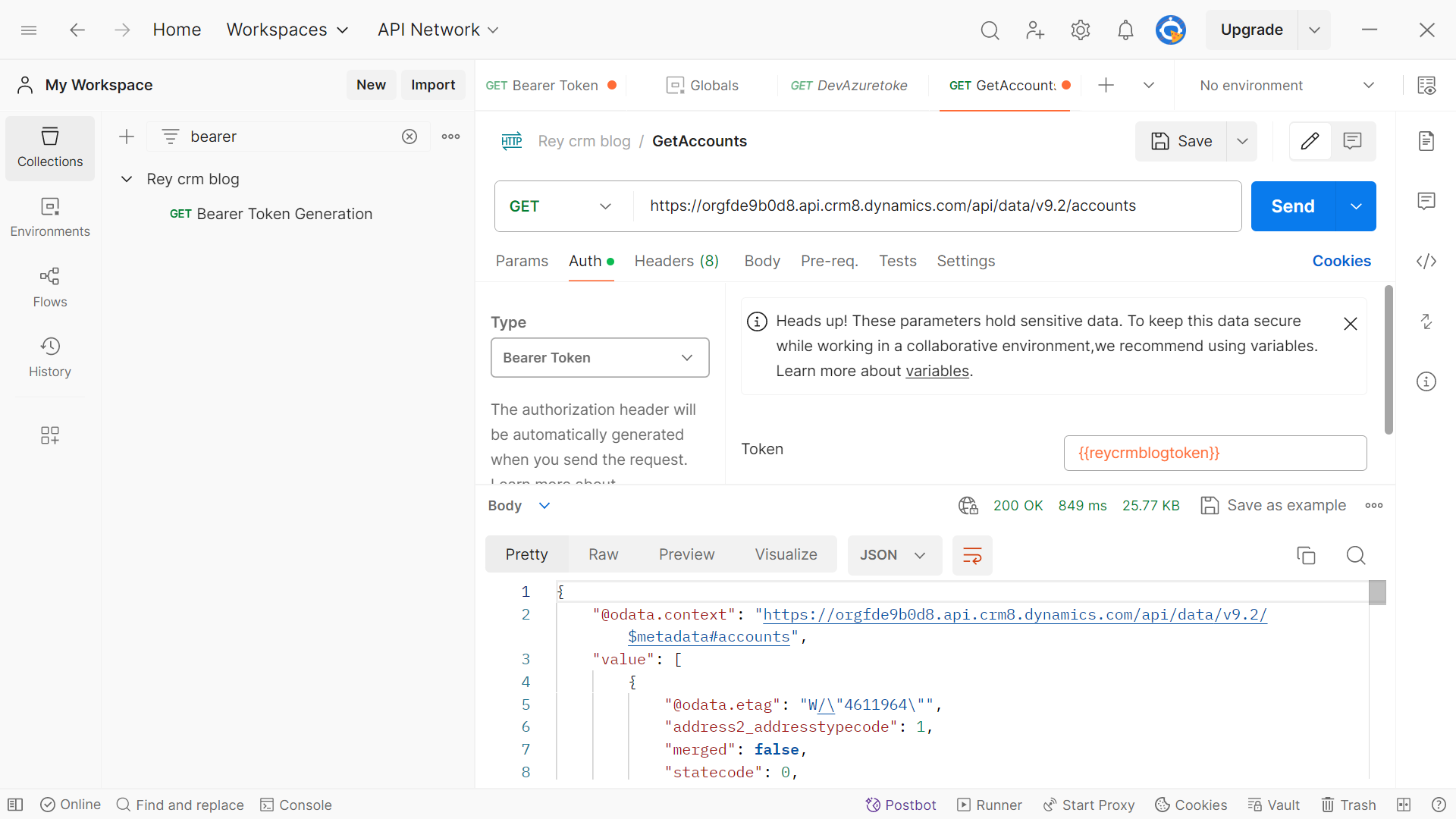The height and width of the screenshot is (819, 1456).
Task: Go back with the left arrow icon
Action: (77, 30)
